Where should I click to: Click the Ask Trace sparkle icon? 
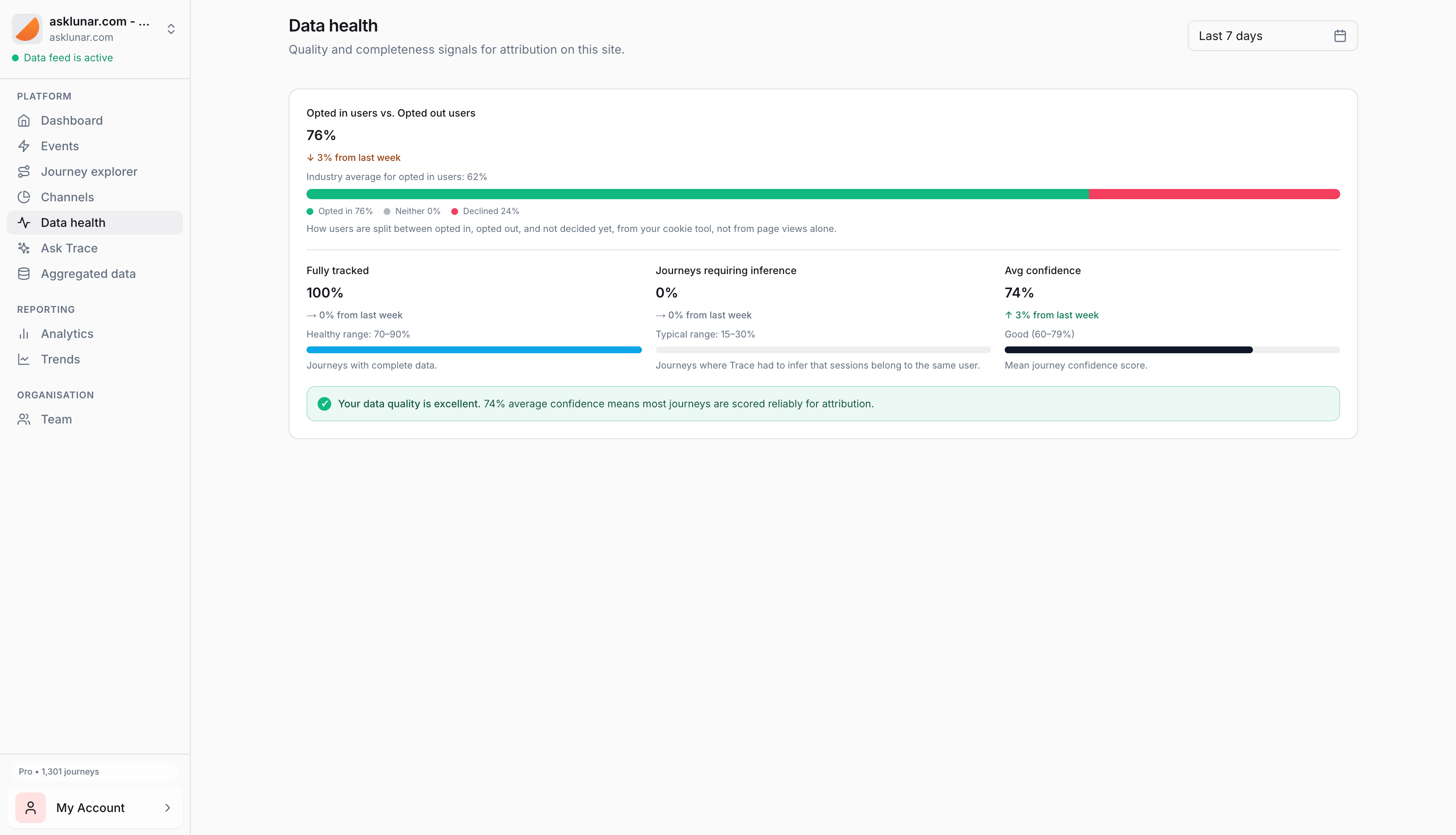tap(23, 248)
